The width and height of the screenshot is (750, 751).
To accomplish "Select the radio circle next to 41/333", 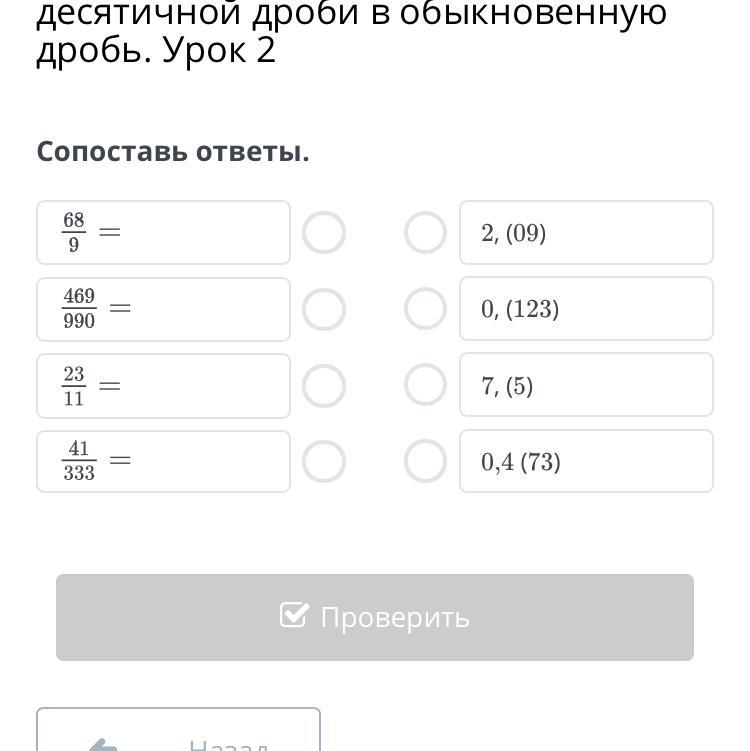I will click(x=324, y=462).
